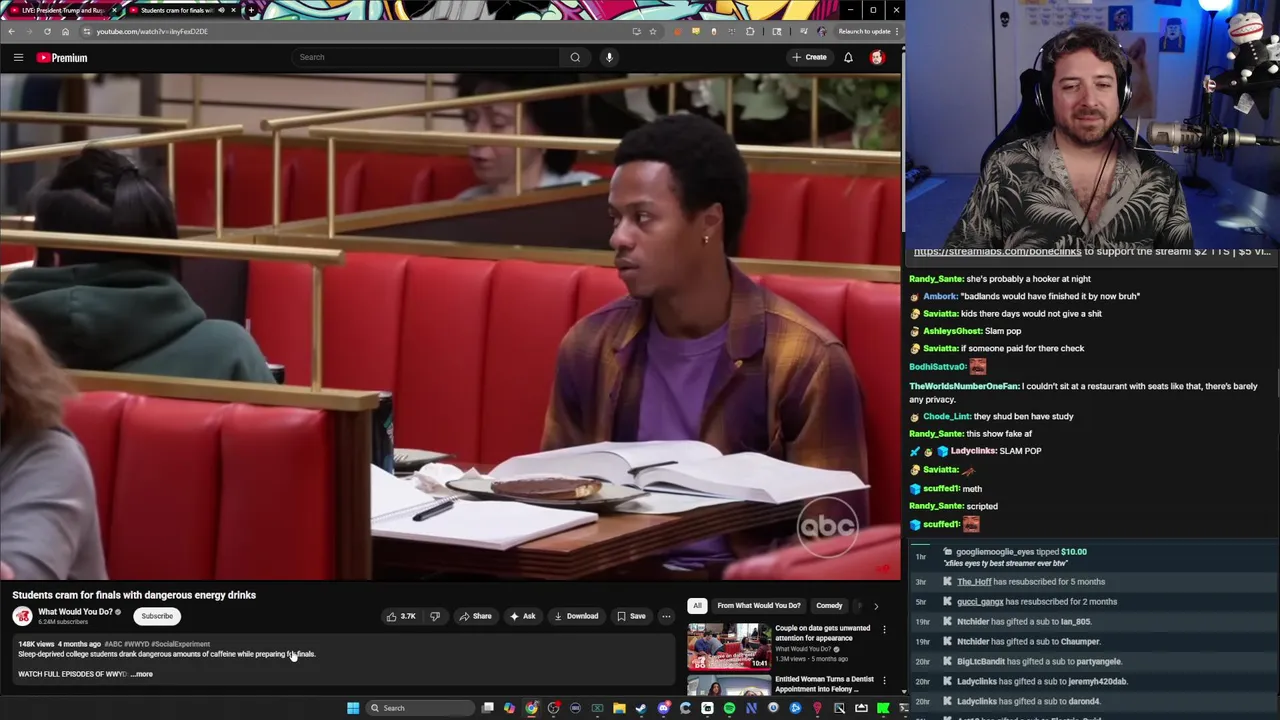
Task: Show next recommendation chips arrow
Action: [876, 606]
